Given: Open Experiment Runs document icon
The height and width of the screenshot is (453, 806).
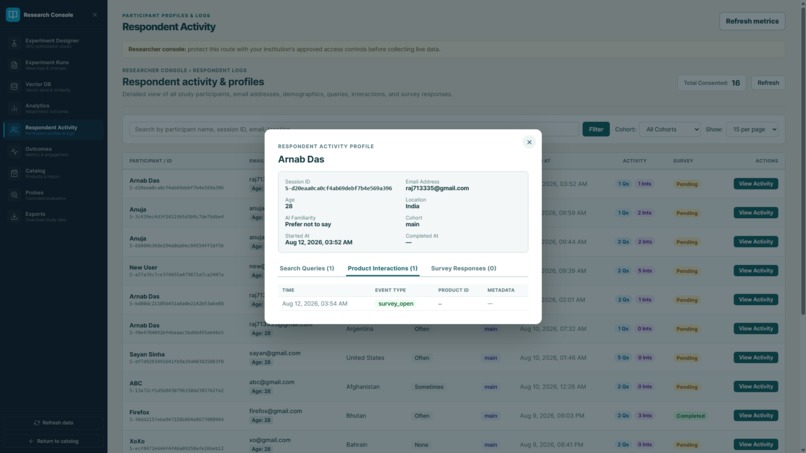Looking at the screenshot, I should [14, 65].
